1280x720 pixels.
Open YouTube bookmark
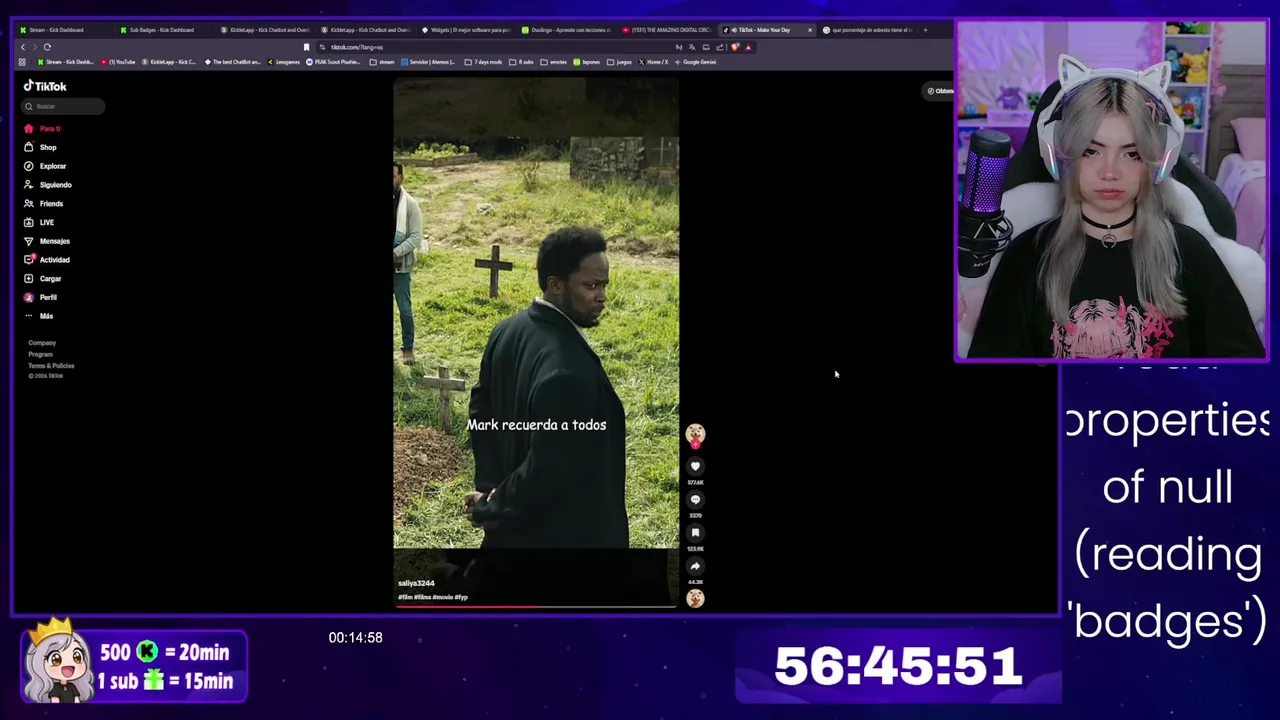119,62
